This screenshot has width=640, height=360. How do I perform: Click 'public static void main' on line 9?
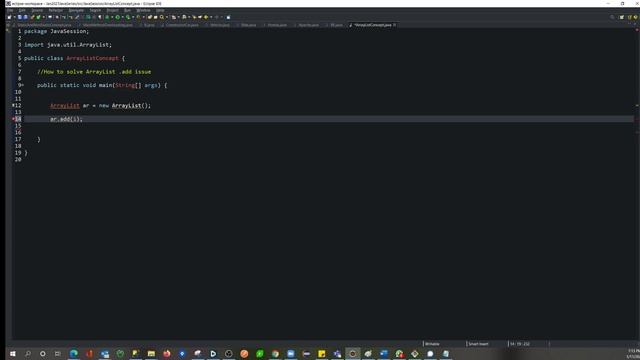coord(75,85)
